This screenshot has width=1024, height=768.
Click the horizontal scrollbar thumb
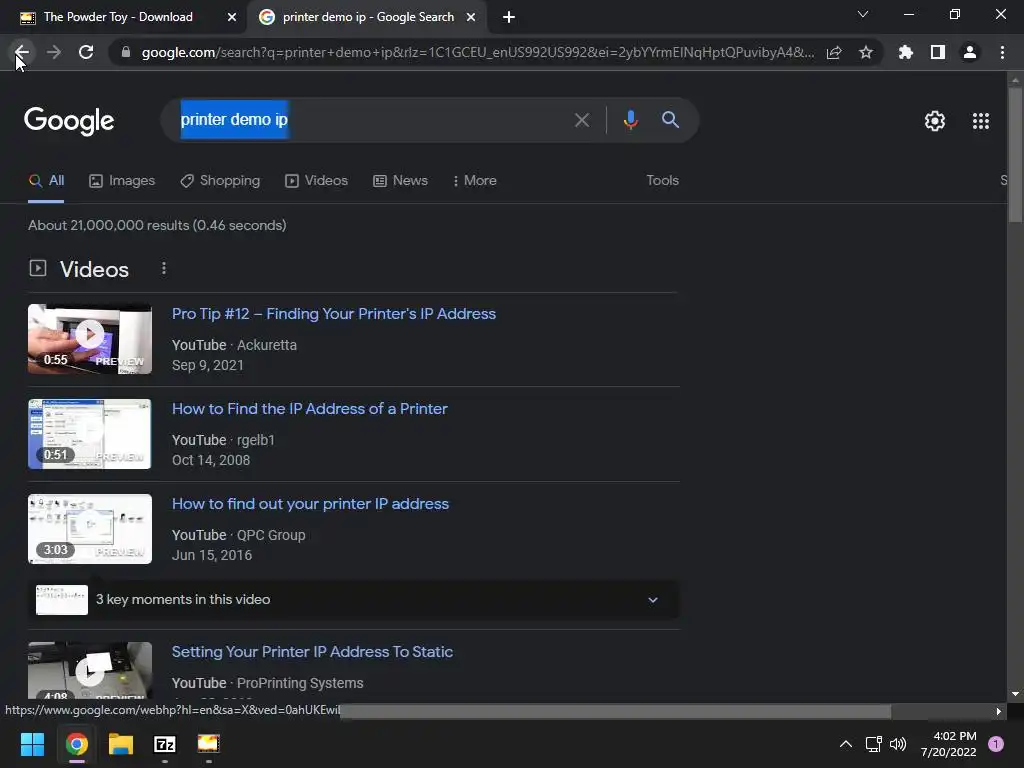click(x=615, y=711)
